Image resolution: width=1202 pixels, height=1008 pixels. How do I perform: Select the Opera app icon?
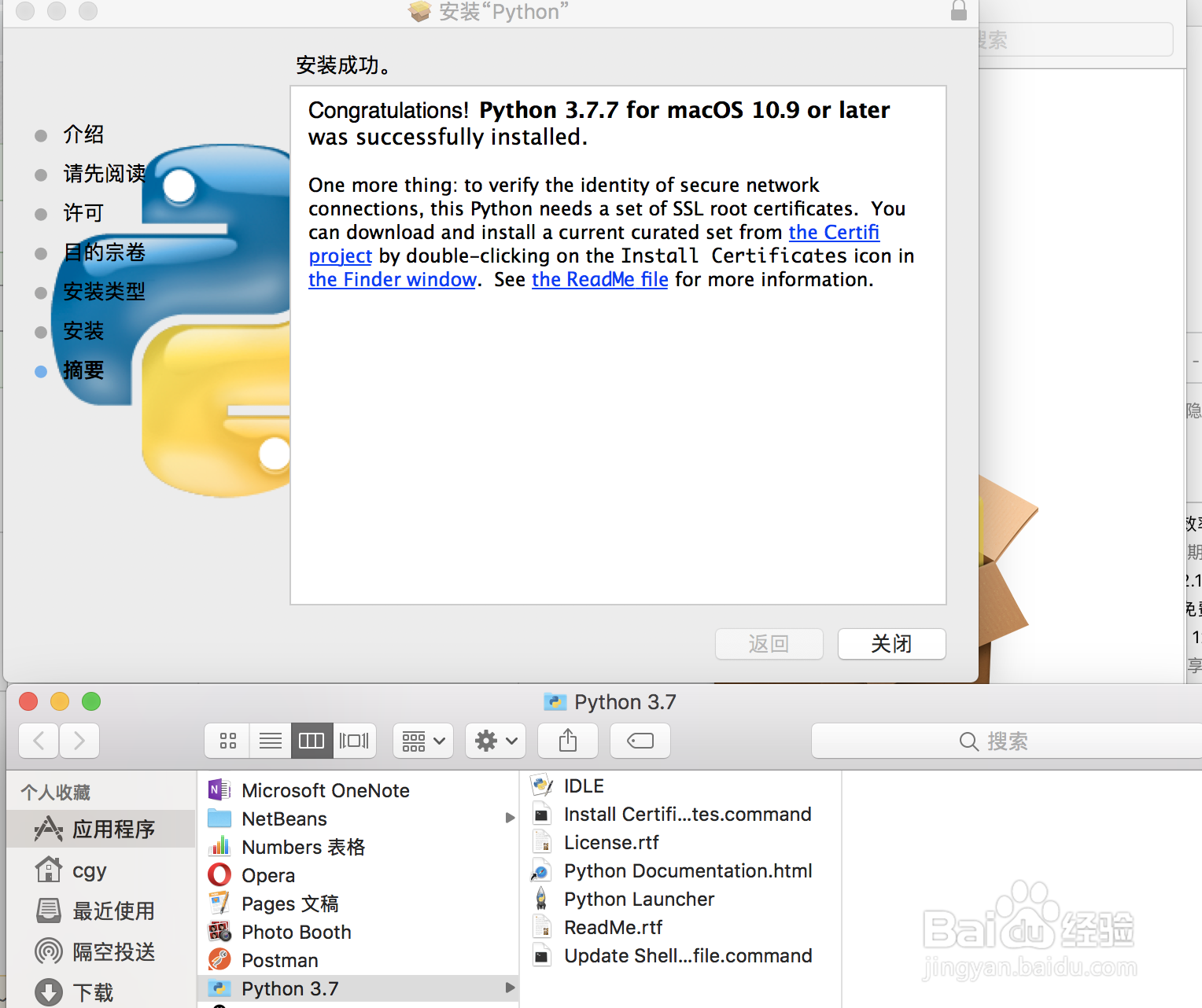pos(219,874)
